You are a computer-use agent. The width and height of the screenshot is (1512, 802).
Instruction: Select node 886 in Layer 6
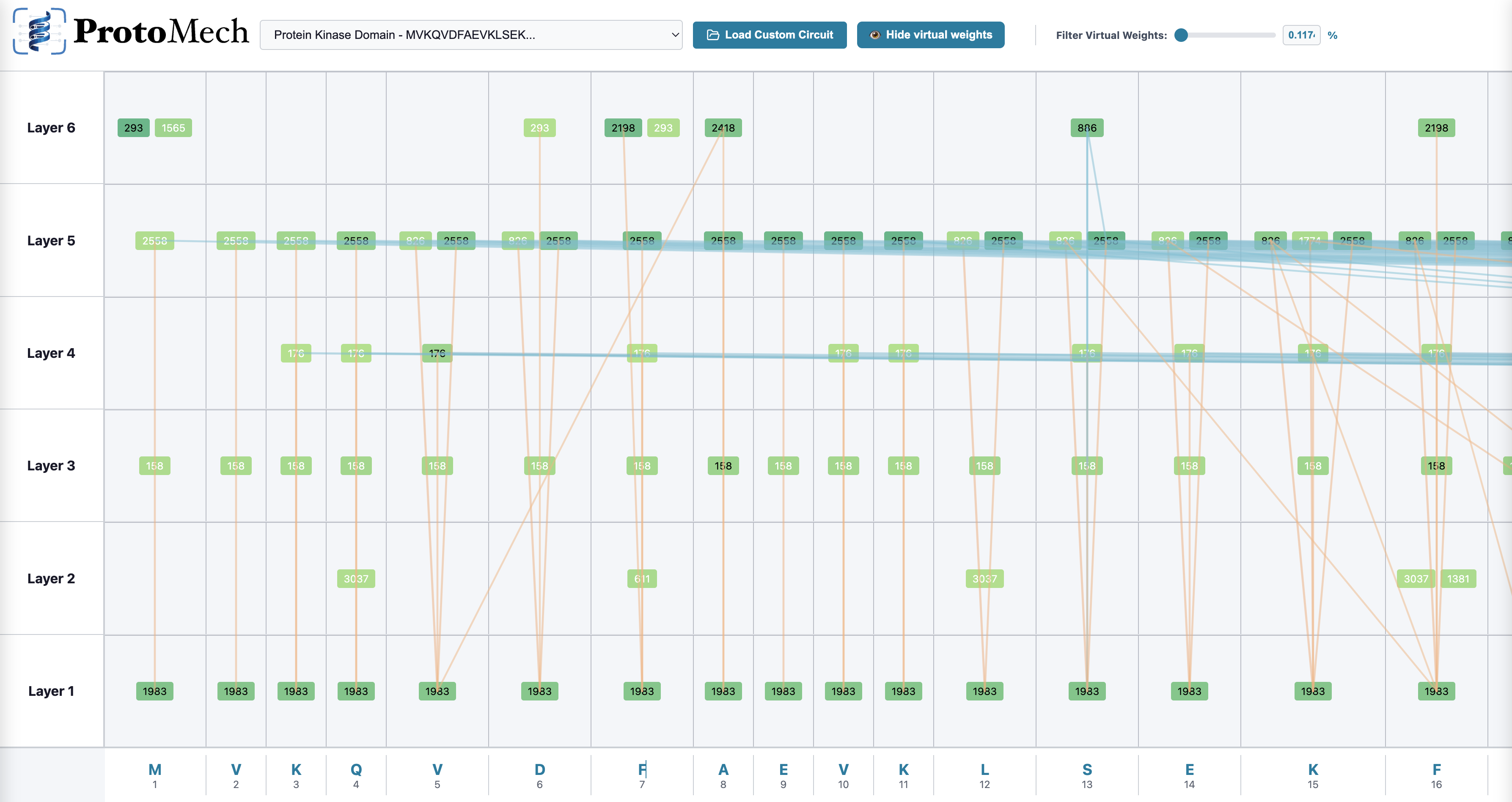(x=1086, y=128)
